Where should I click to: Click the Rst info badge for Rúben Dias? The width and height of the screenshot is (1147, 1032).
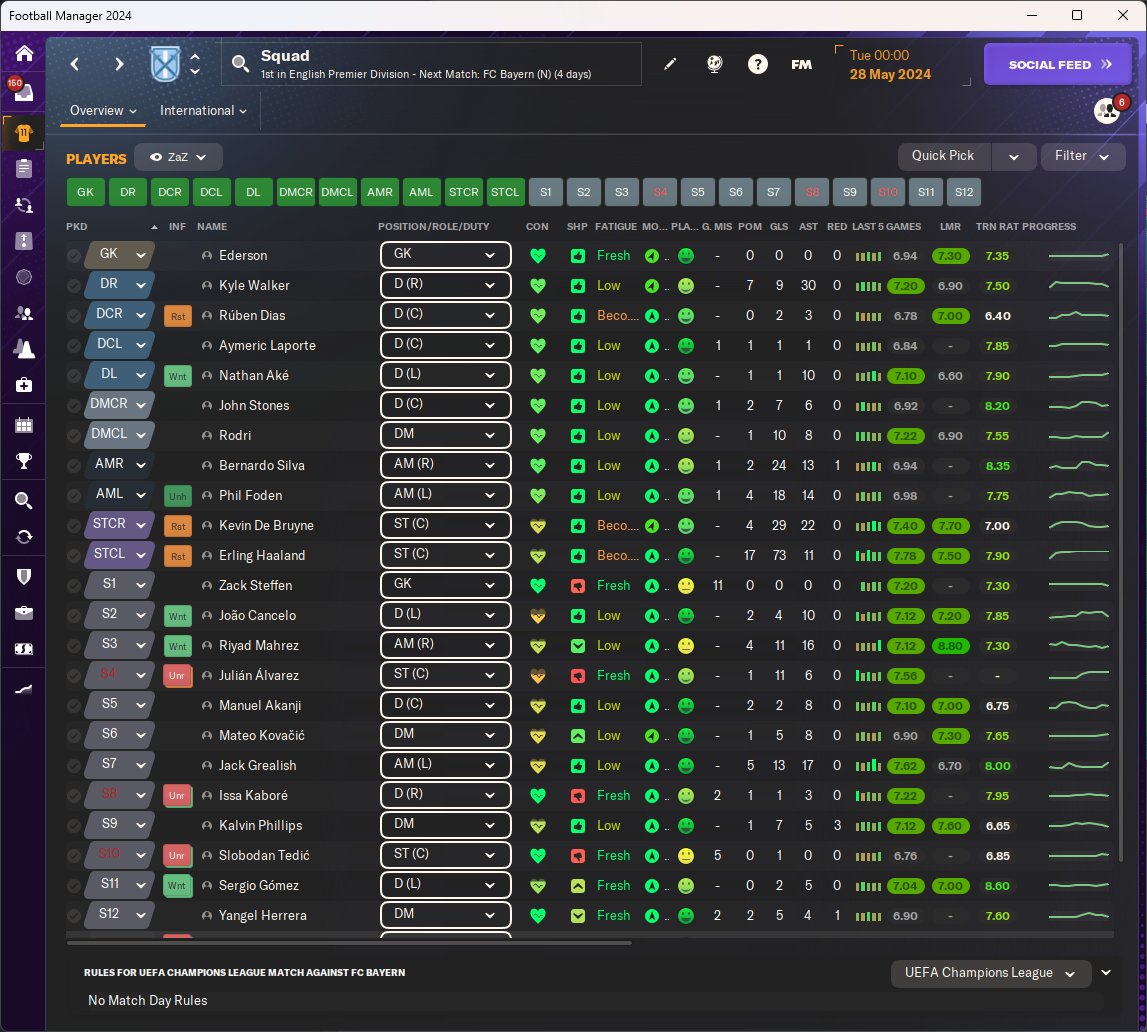178,316
